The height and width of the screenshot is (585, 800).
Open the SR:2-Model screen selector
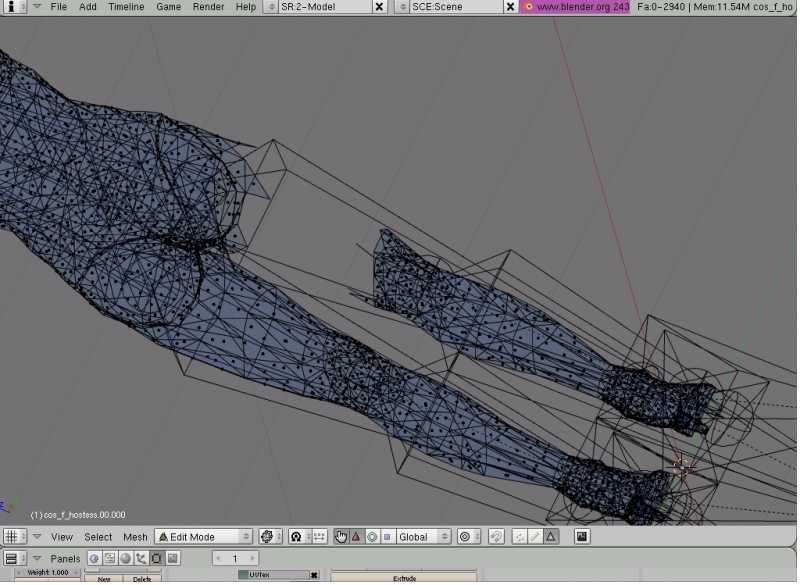[x=271, y=7]
